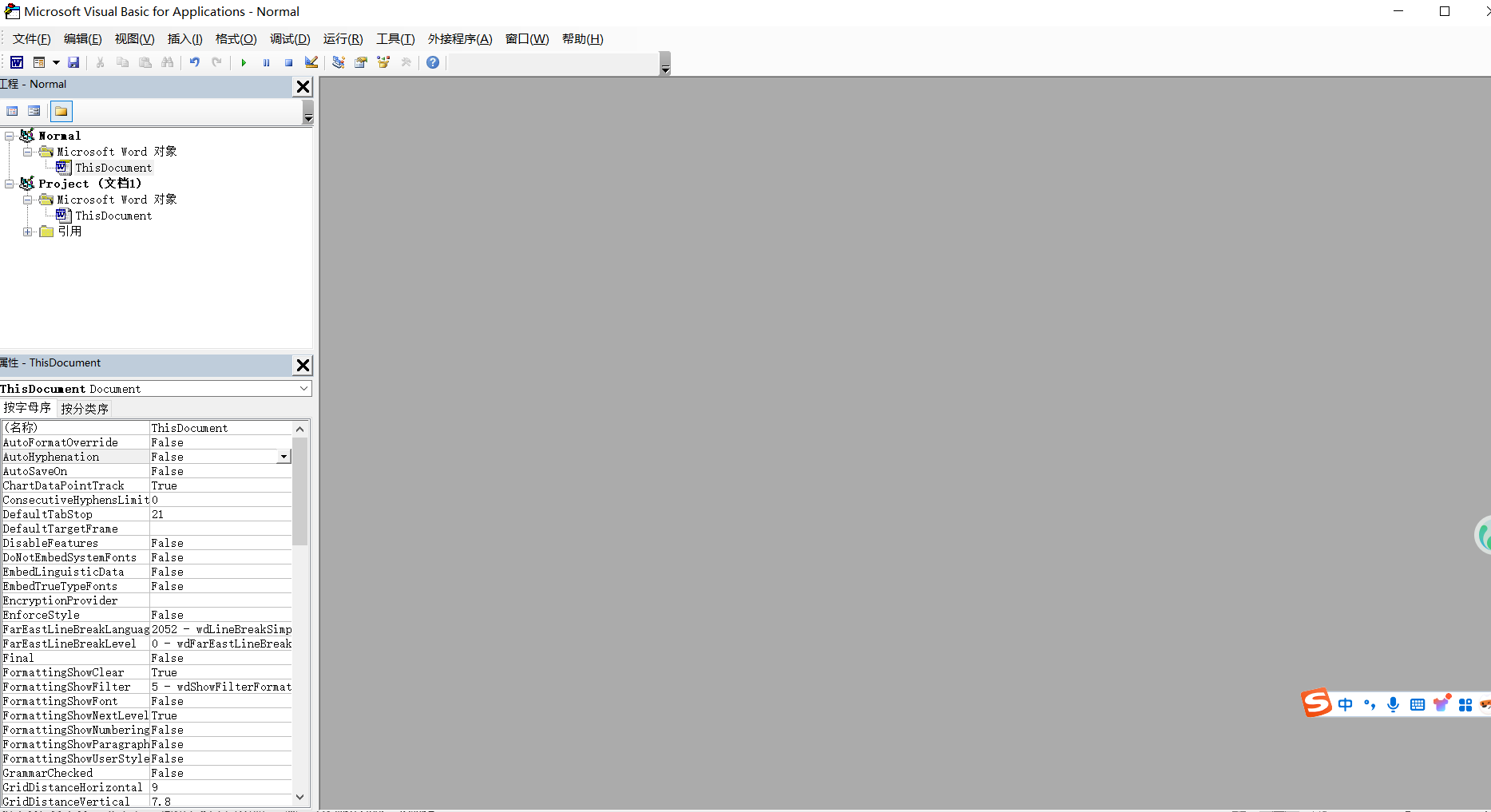Collapse Microsoft Word 对象 under Project (文档1)
This screenshot has width=1491, height=812.
tap(28, 200)
